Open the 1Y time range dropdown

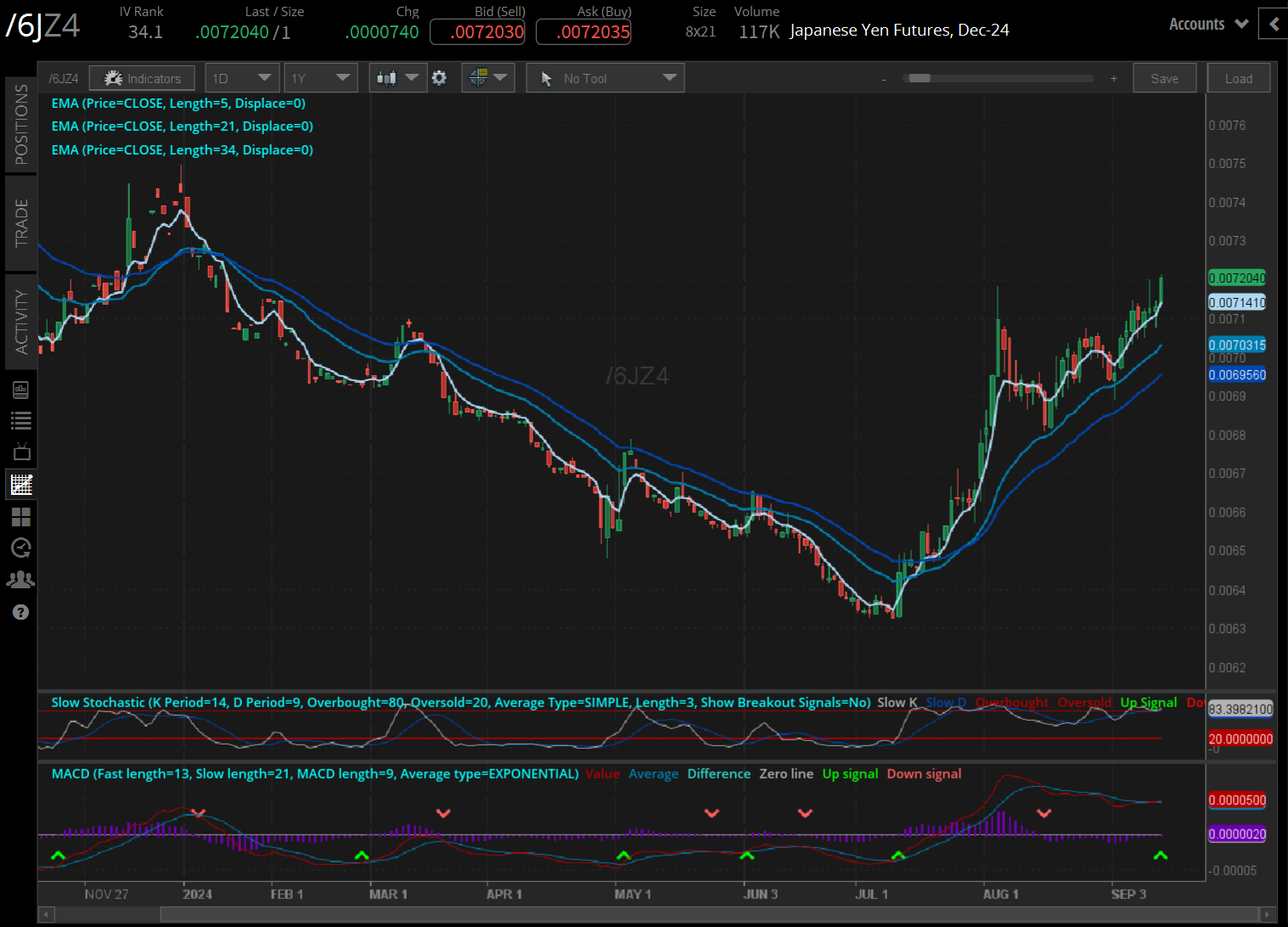tap(320, 78)
